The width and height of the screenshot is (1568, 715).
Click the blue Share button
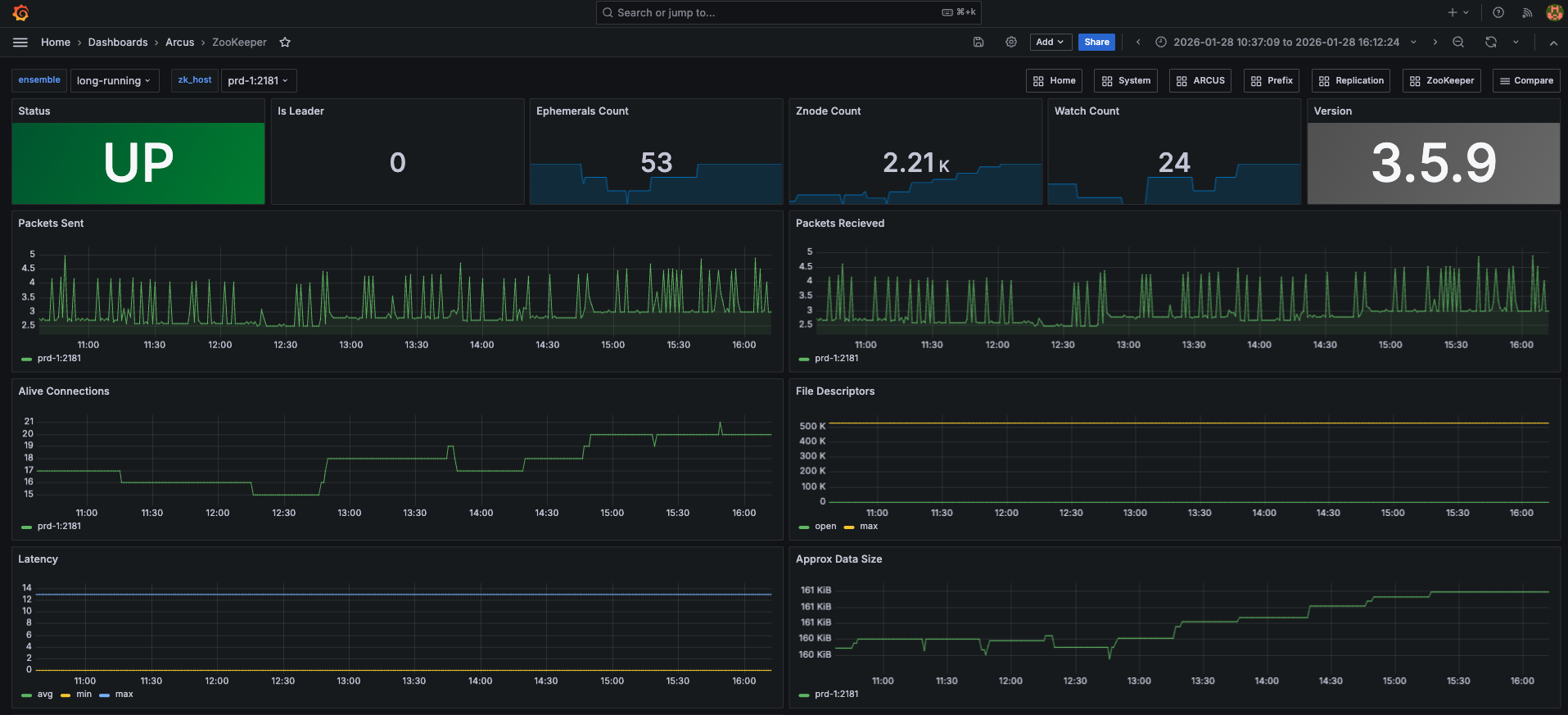1096,43
